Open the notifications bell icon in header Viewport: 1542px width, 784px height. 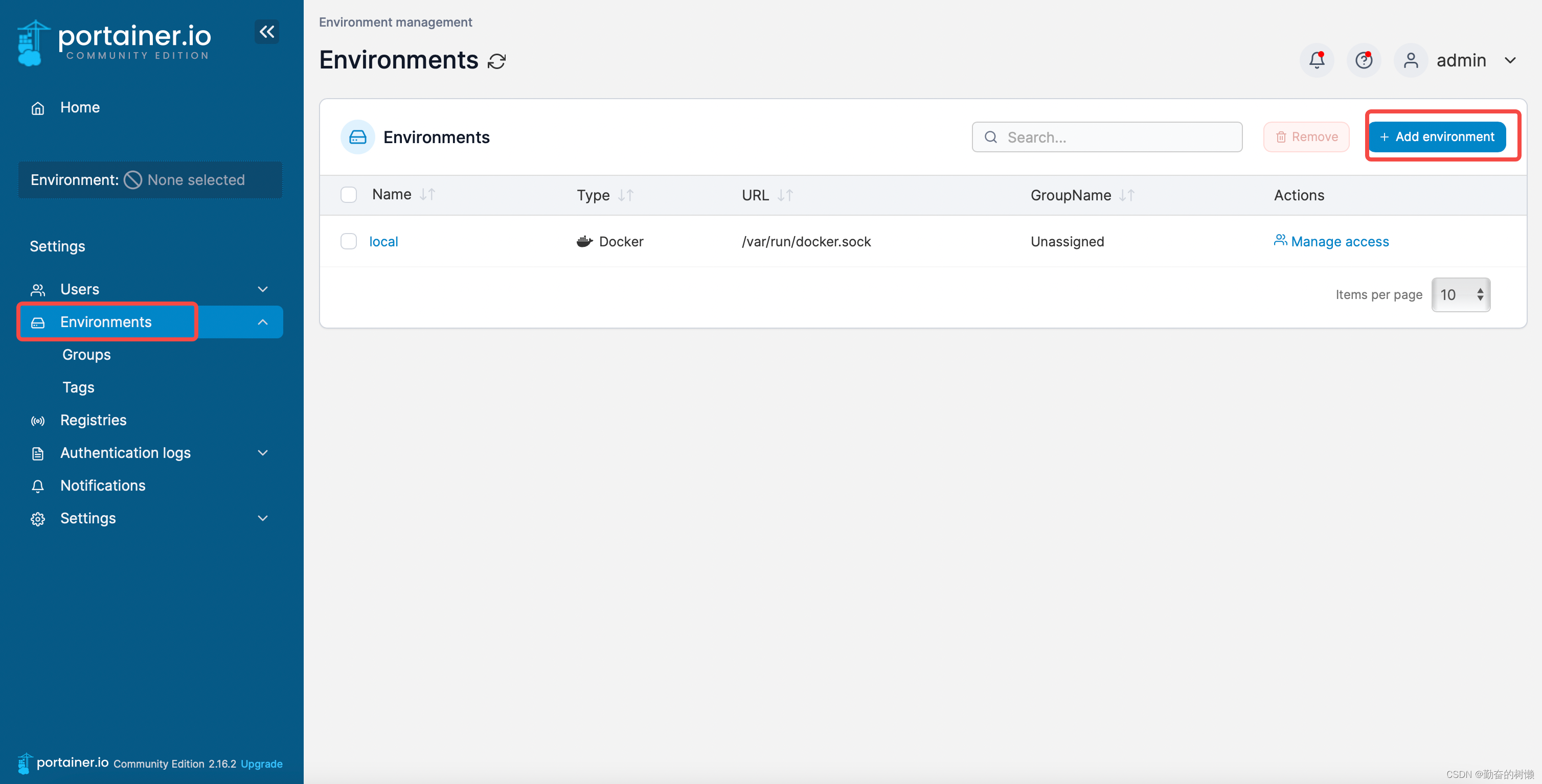[x=1317, y=60]
